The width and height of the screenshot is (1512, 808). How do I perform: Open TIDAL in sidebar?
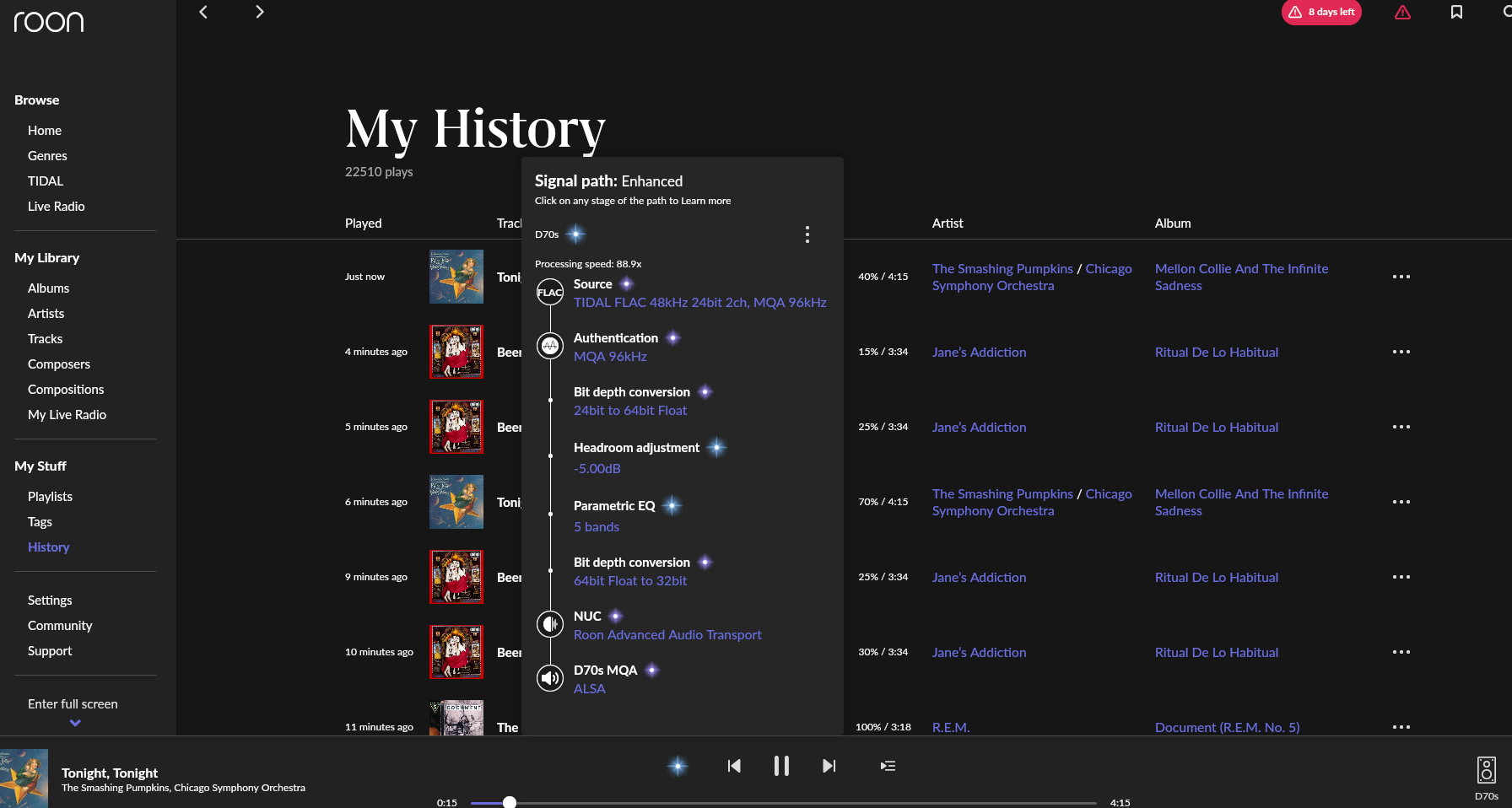46,181
